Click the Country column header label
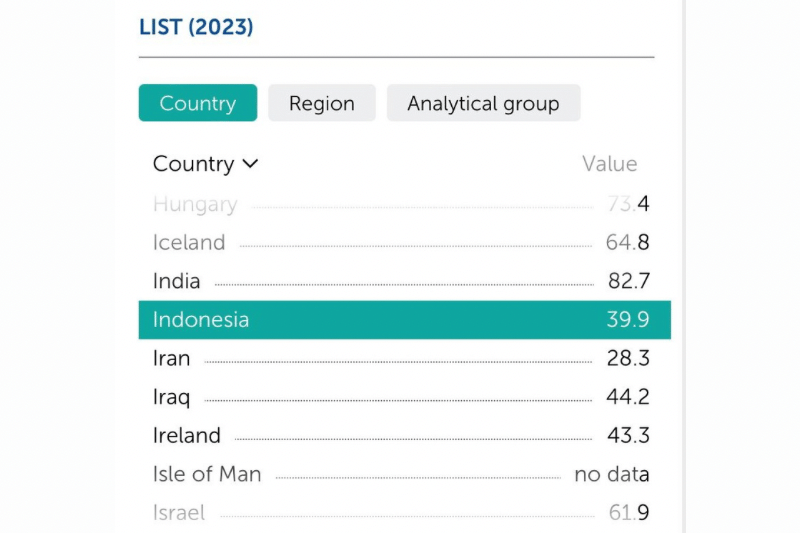 tap(193, 164)
